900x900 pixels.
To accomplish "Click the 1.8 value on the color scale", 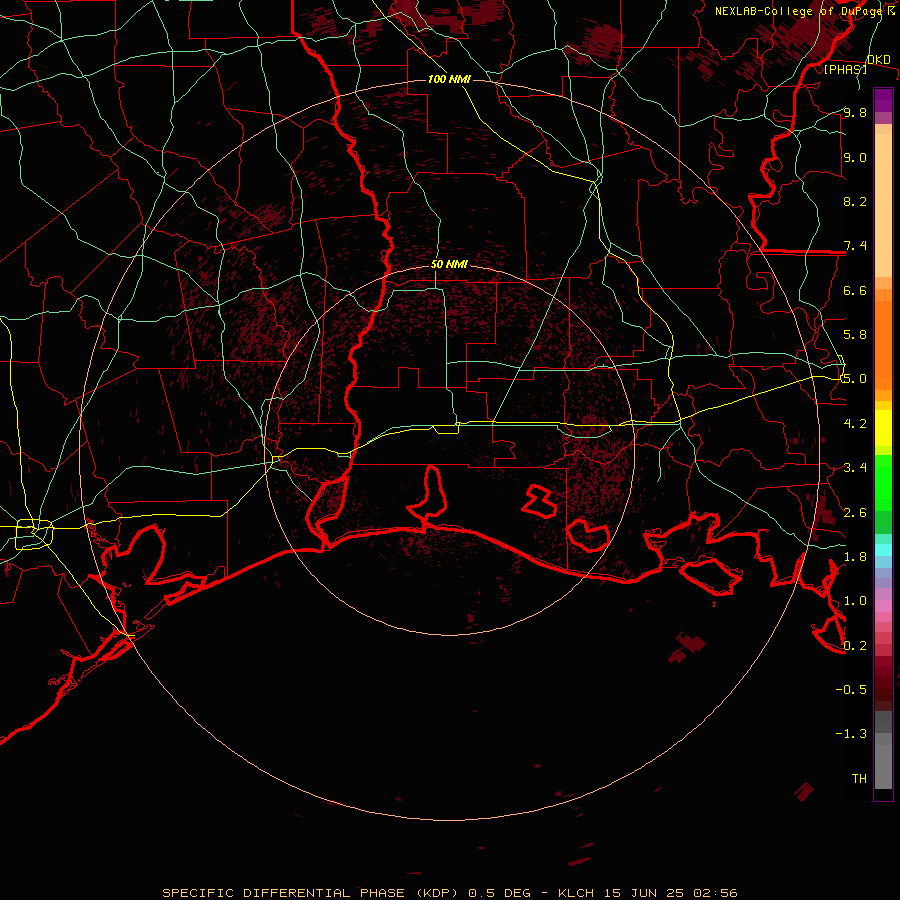I will 855,557.
